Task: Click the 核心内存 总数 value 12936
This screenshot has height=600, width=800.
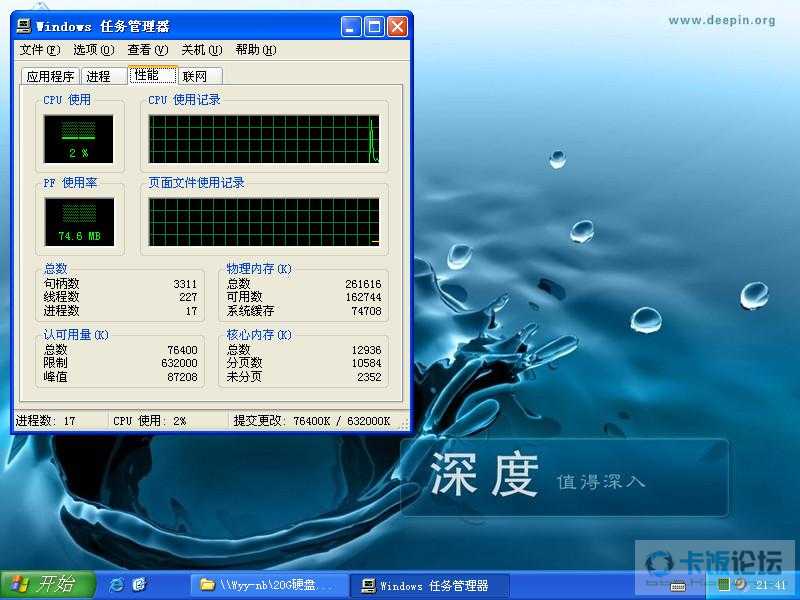Action: (x=366, y=351)
